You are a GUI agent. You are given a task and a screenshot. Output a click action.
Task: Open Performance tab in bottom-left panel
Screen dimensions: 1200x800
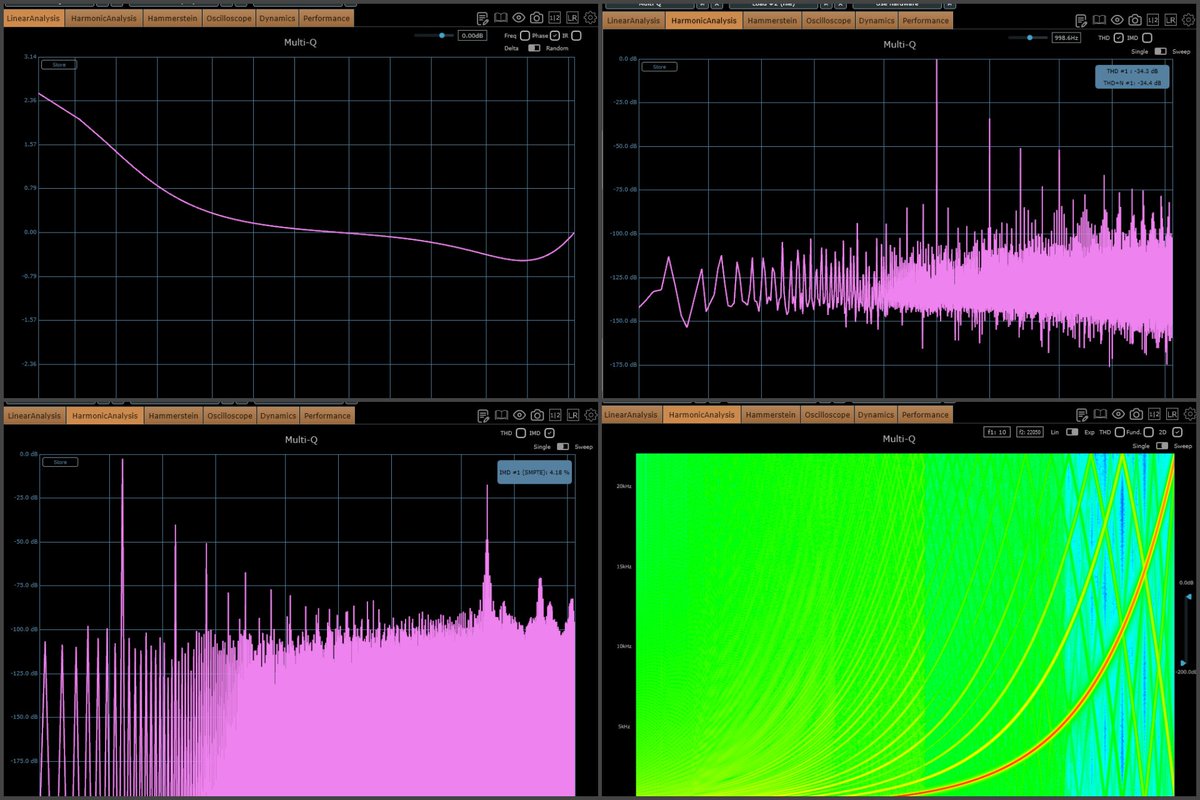point(327,415)
